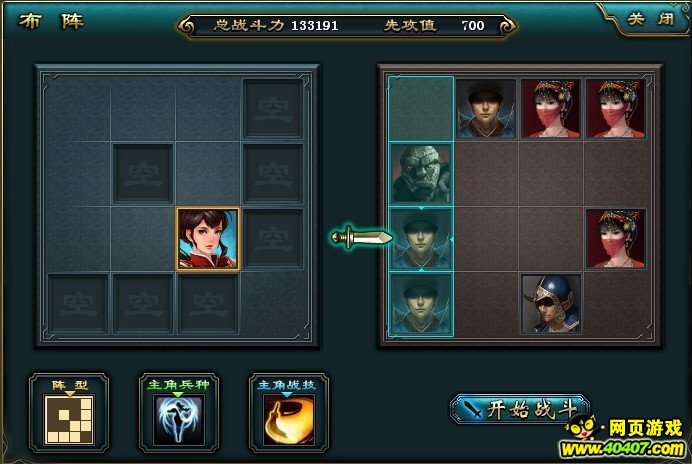Select the top-row capped man enemy portrait

click(x=486, y=109)
